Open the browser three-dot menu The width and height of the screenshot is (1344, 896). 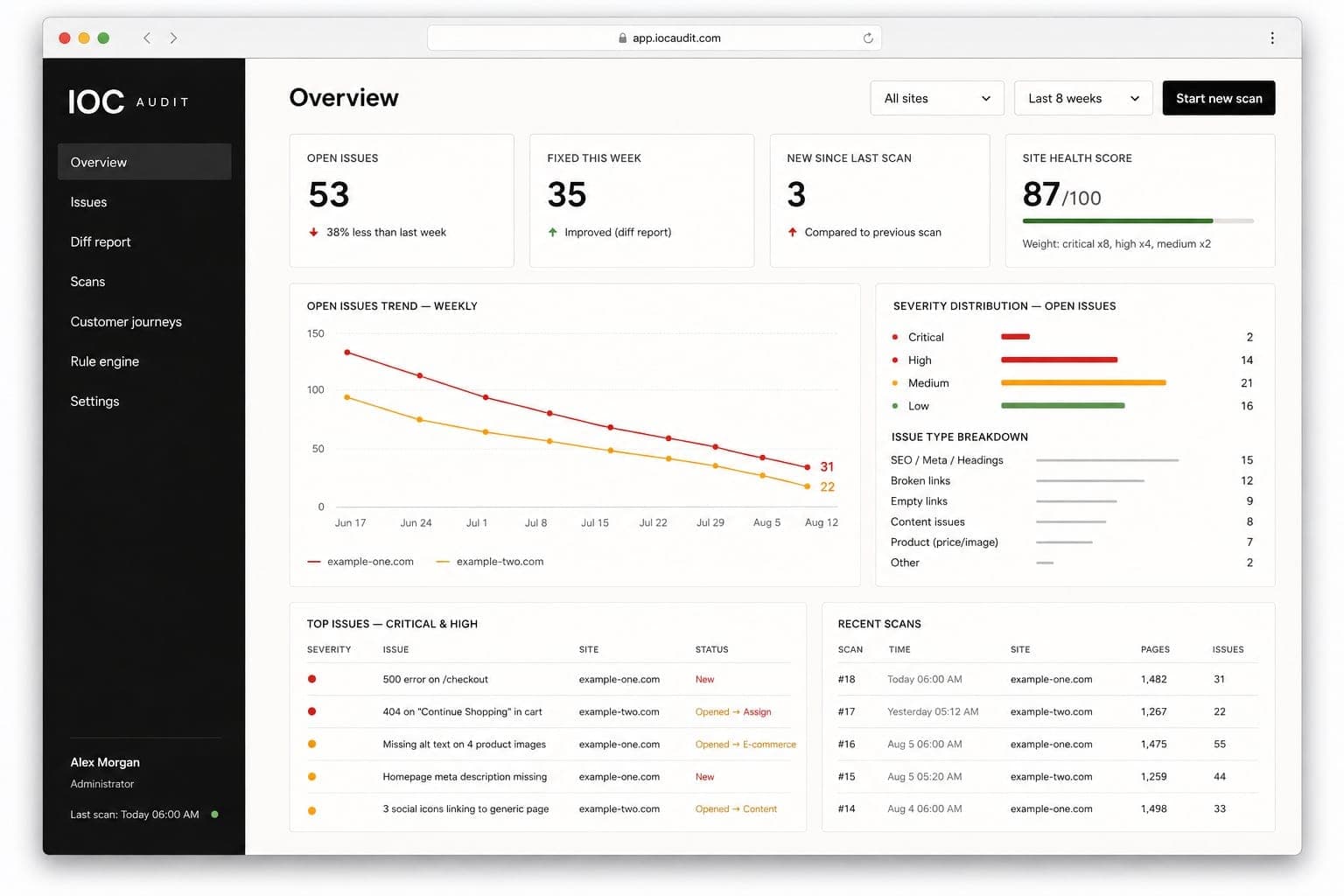pos(1271,38)
